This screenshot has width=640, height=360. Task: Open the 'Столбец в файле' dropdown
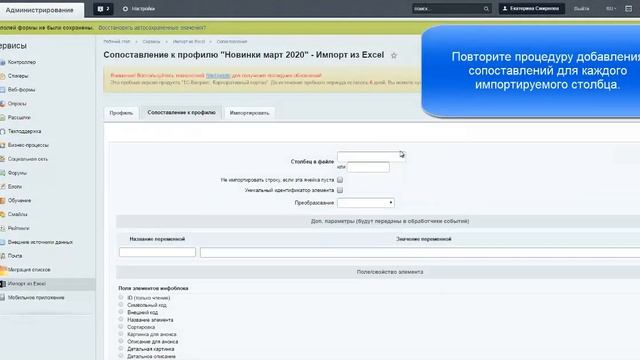(371, 156)
